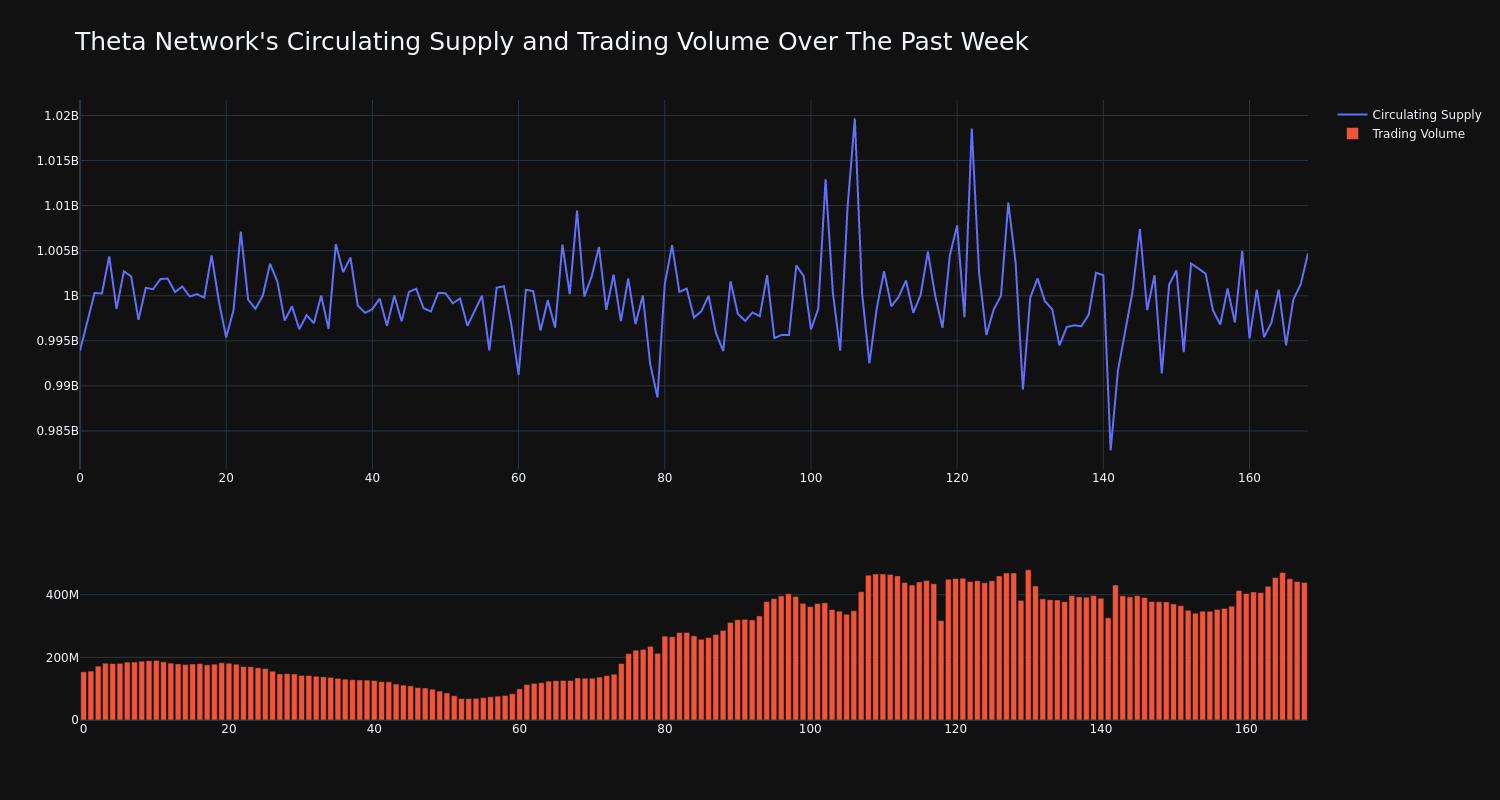Toggle the Trading Volume legend entry
The image size is (1500, 800).
(1409, 134)
